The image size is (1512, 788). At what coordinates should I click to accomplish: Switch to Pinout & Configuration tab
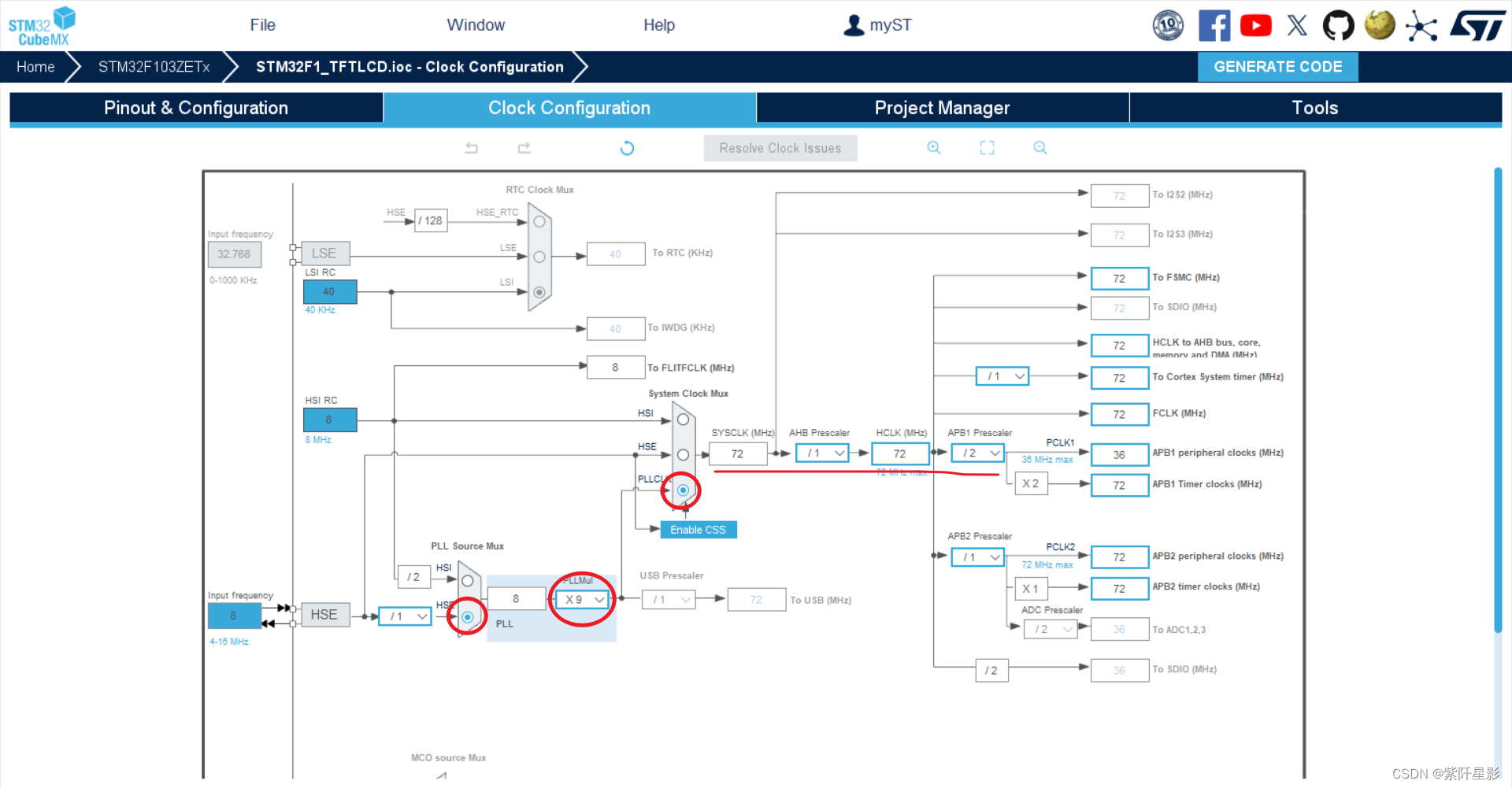coord(196,108)
